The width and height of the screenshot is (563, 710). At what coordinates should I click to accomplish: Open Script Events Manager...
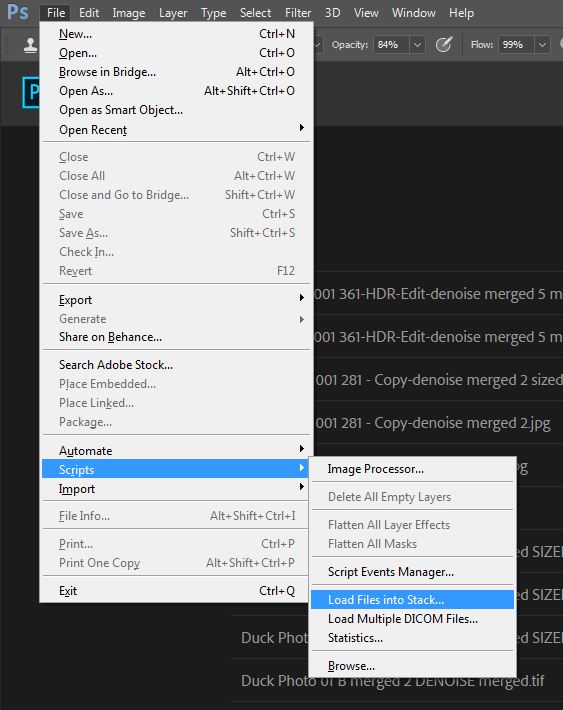point(412,572)
